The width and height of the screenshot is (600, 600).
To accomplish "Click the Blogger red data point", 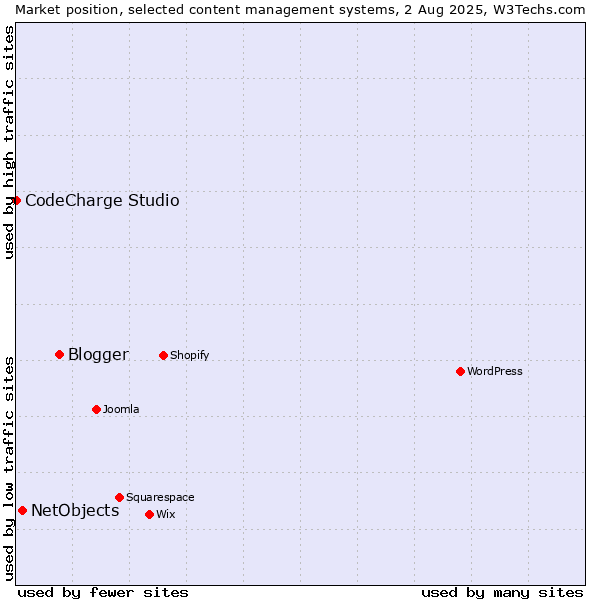I will click(x=59, y=355).
